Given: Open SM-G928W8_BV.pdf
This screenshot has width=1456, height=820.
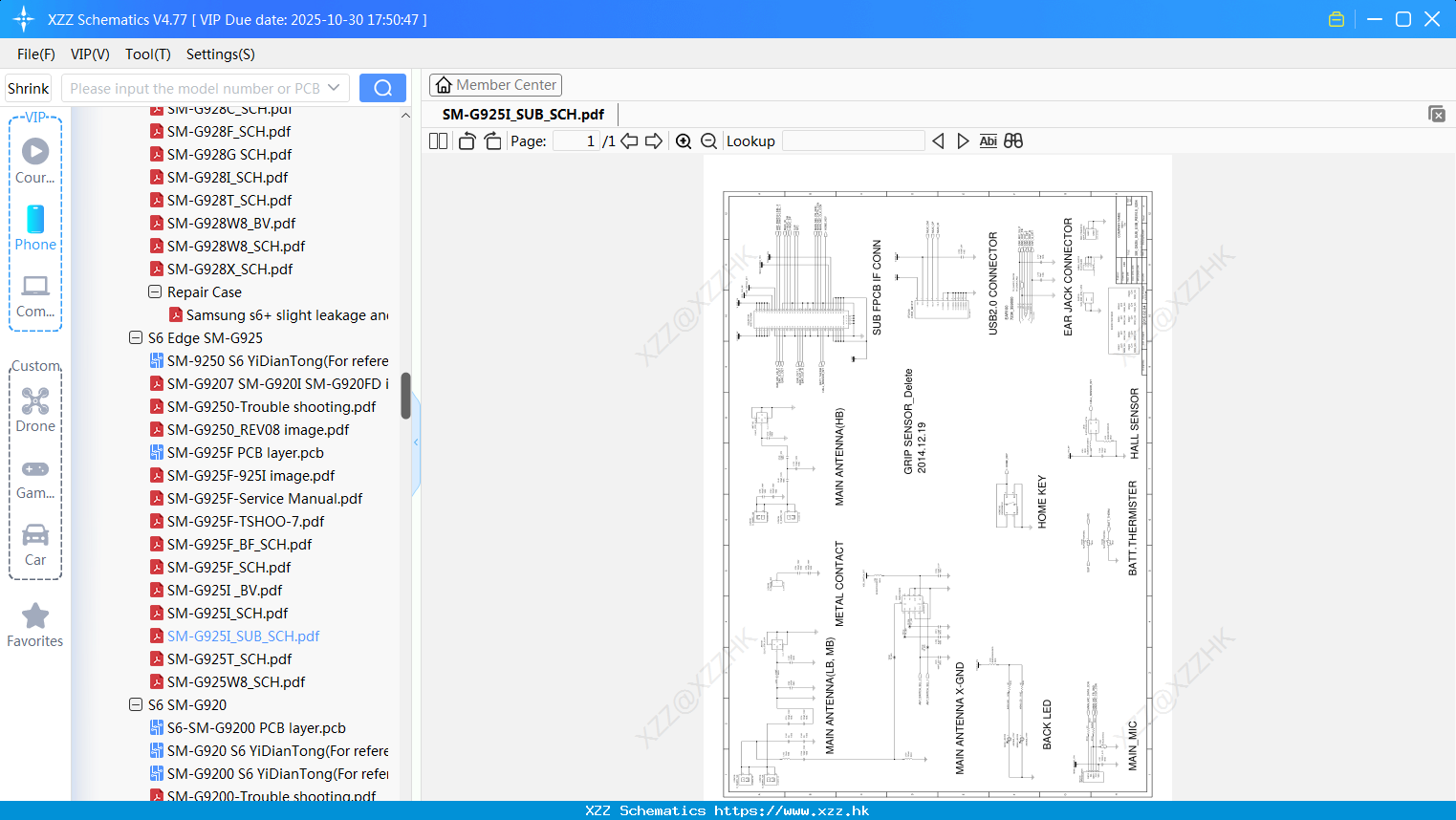Looking at the screenshot, I should 231,223.
